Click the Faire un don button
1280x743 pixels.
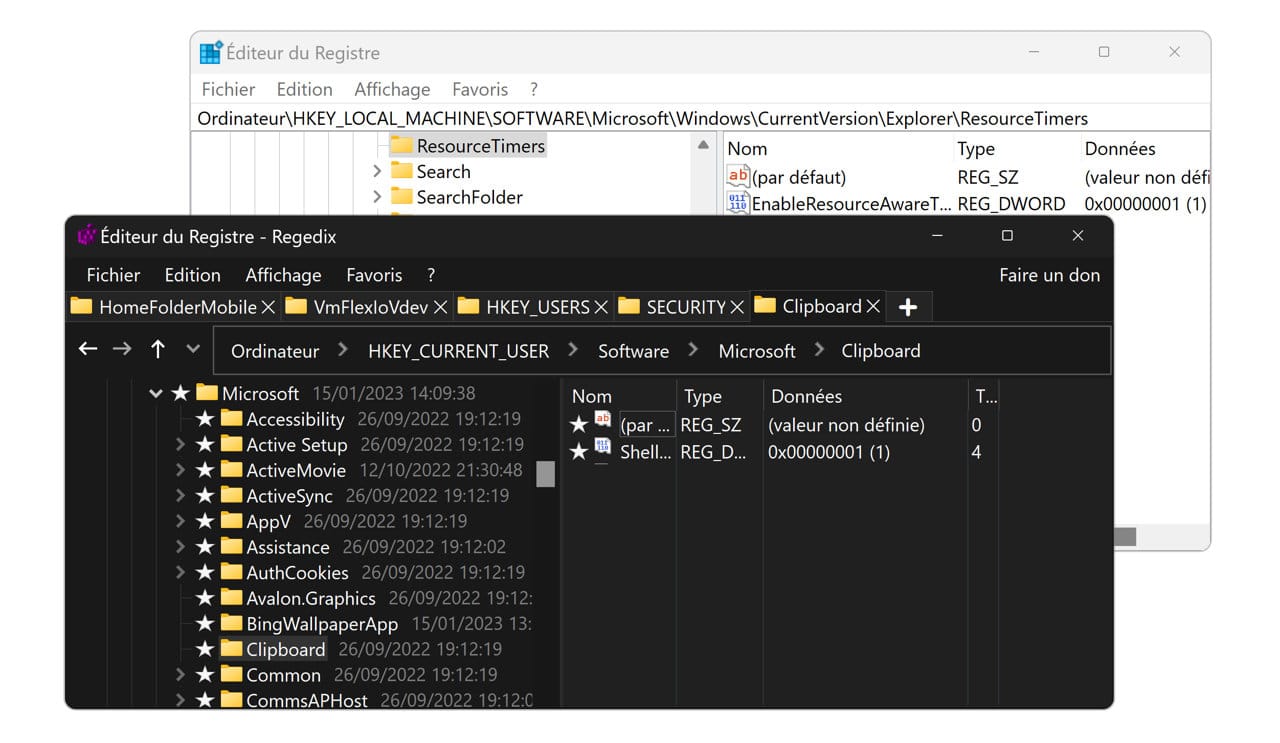[x=1048, y=275]
